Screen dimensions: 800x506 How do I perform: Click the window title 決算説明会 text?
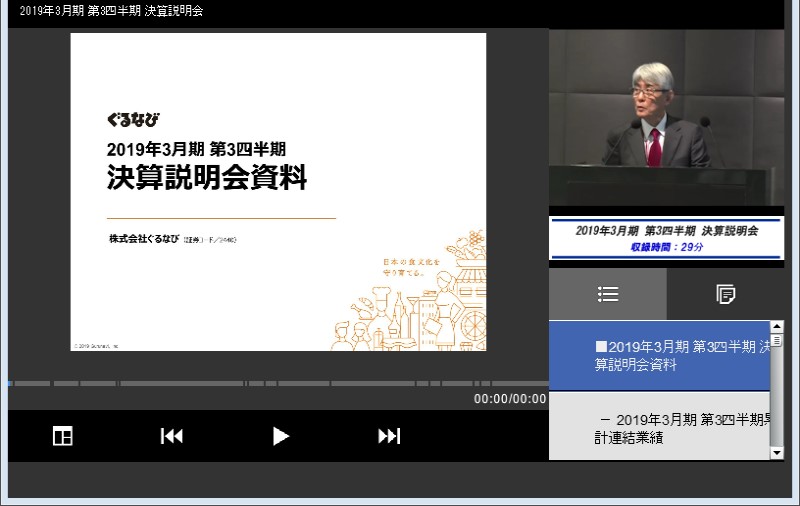coord(174,11)
